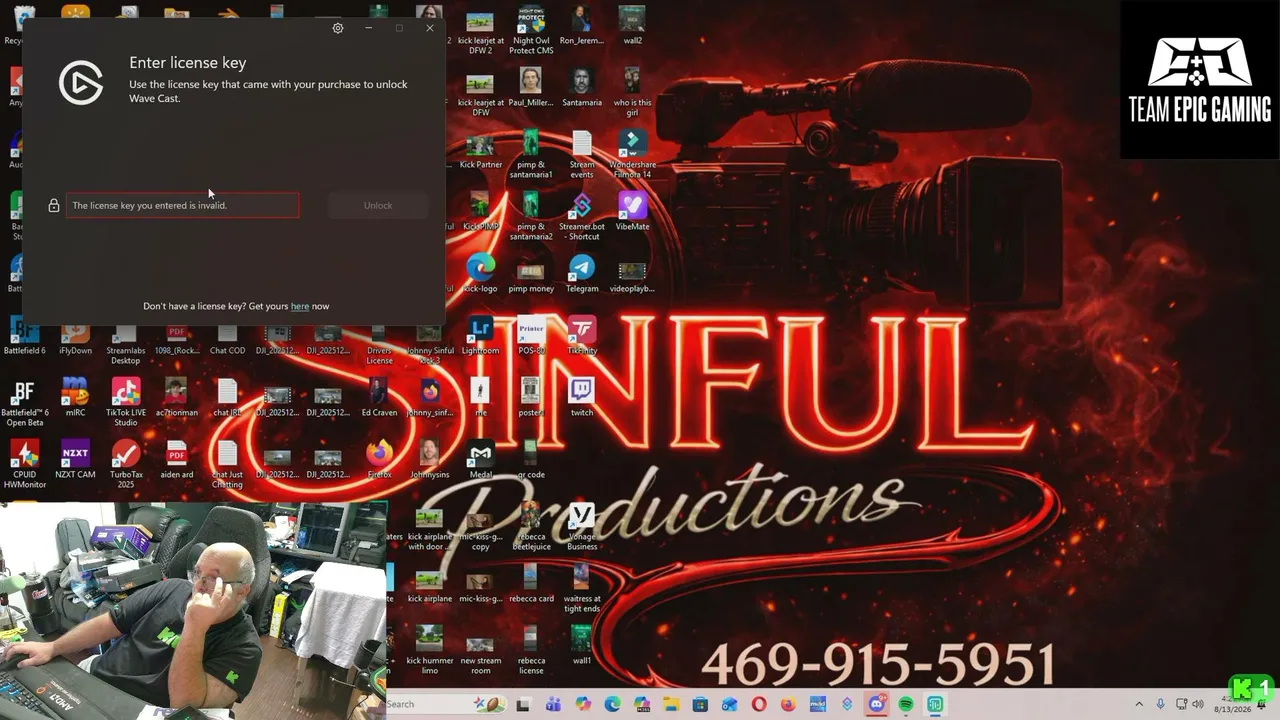
Task: Open 'Ed Craven' image file
Action: pos(379,398)
